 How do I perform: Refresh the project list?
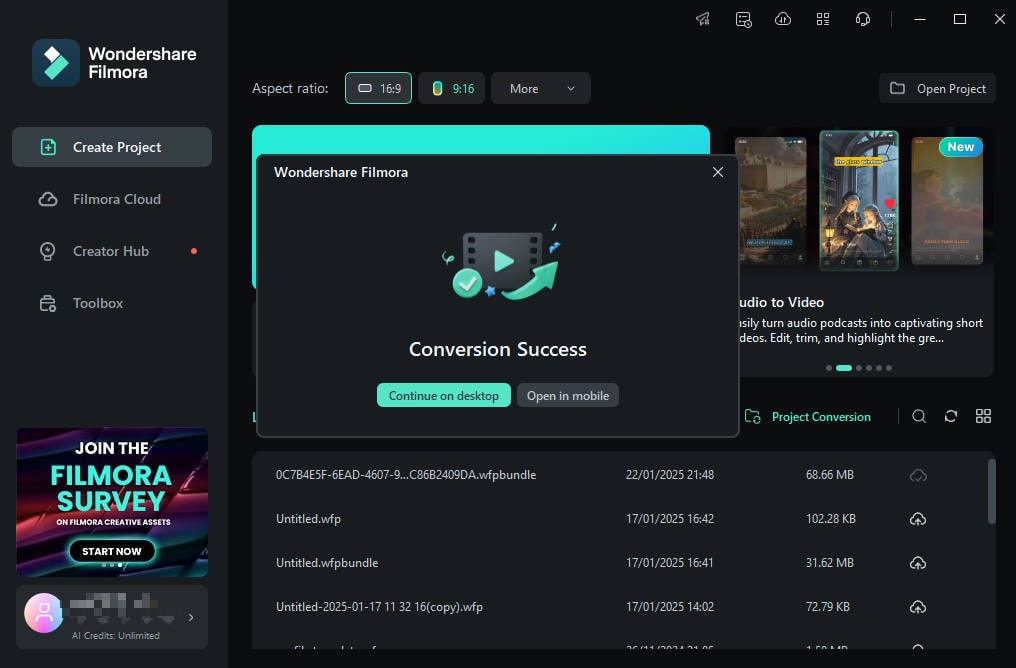951,416
